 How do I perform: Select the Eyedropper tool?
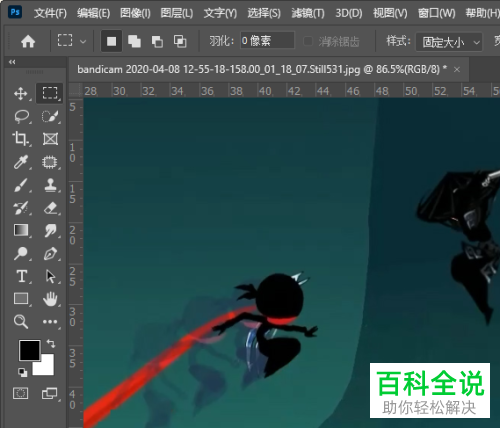[21, 162]
